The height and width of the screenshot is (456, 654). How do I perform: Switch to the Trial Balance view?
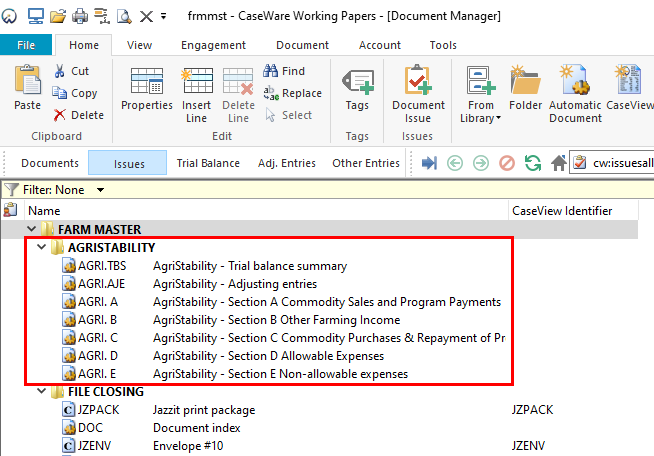click(x=208, y=163)
